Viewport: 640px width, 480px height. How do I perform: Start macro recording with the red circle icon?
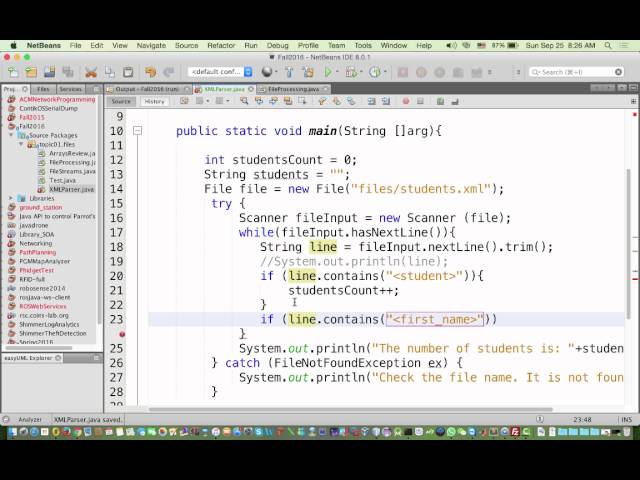(x=406, y=101)
